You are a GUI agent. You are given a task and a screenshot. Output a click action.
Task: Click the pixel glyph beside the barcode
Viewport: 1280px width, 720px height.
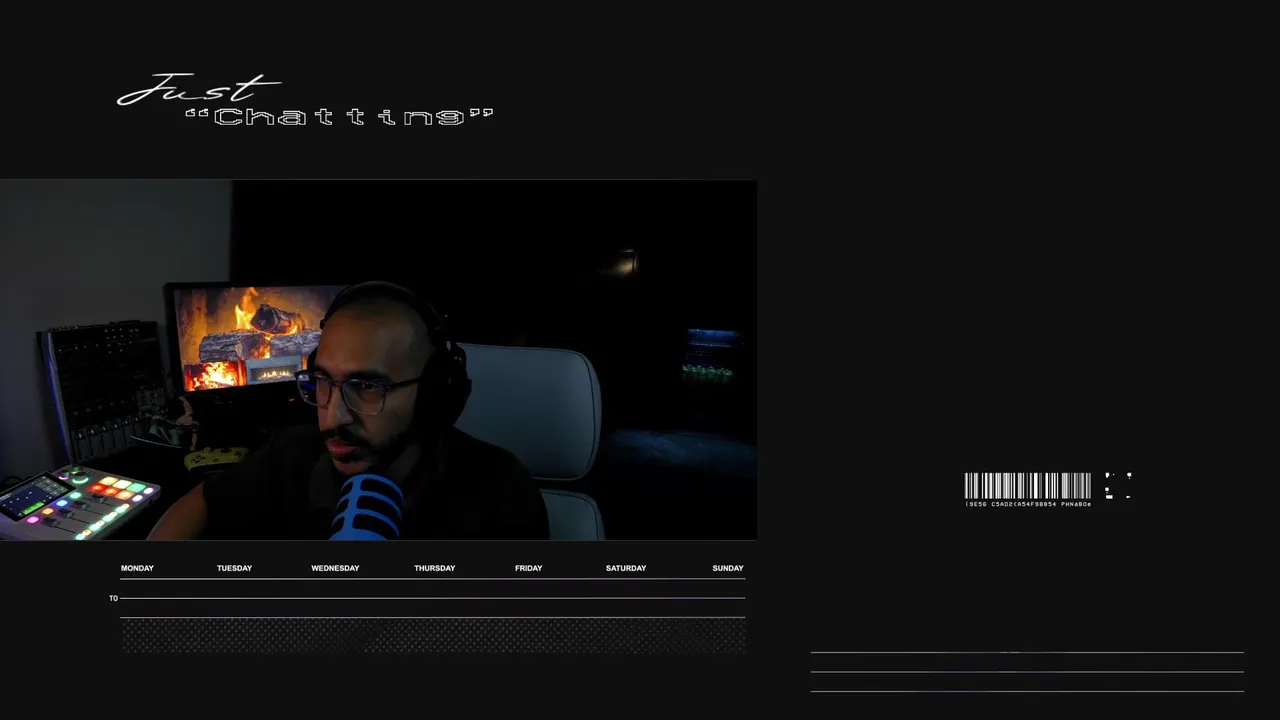pyautogui.click(x=1118, y=486)
